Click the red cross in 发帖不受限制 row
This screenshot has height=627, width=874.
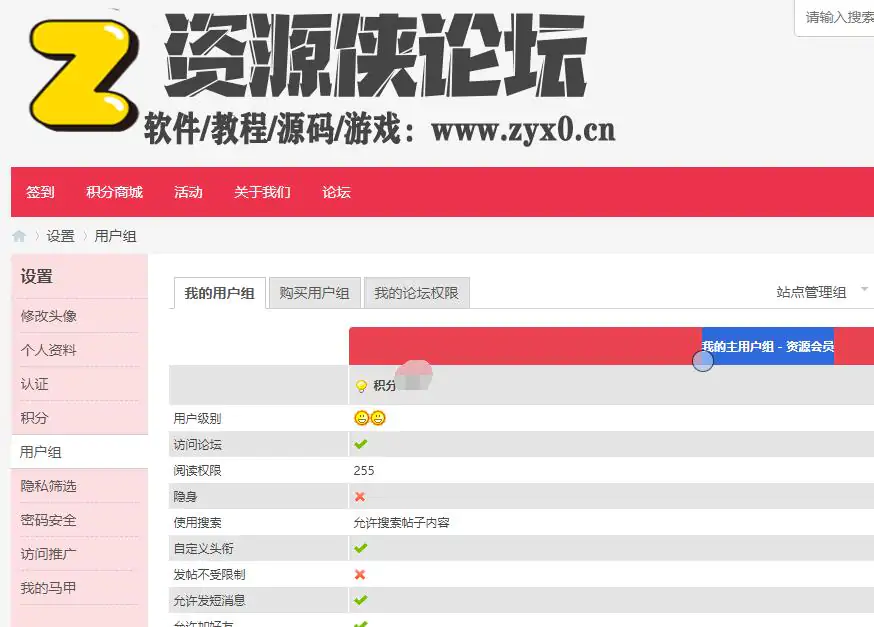click(360, 575)
